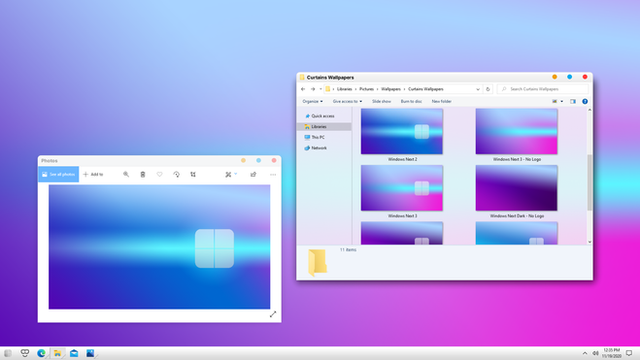Viewport: 640px width, 360px height.
Task: Open the Start button on taskbar
Action: point(8,353)
